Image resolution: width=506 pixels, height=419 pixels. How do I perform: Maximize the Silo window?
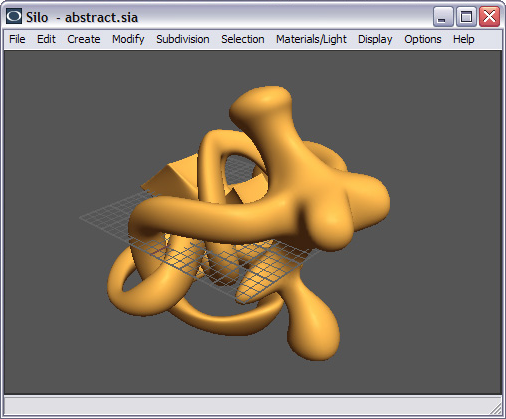tap(466, 17)
